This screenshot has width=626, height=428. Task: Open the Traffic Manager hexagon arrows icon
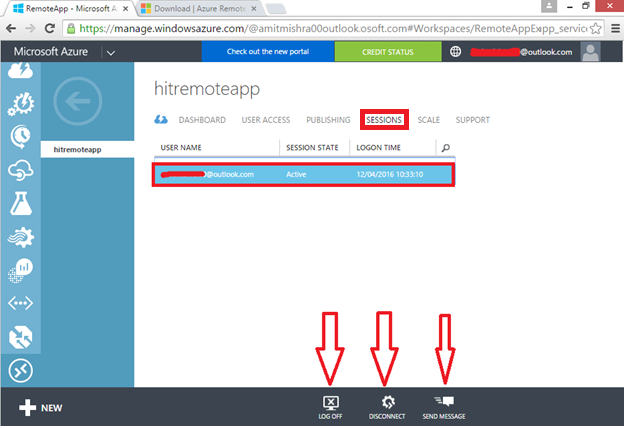point(21,337)
